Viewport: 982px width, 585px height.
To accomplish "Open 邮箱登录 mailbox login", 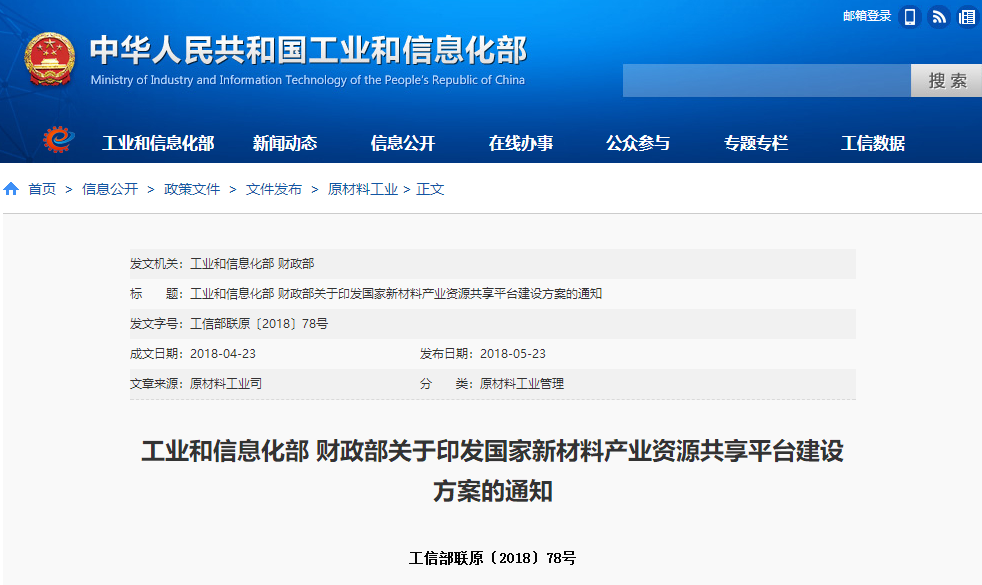I will point(866,16).
